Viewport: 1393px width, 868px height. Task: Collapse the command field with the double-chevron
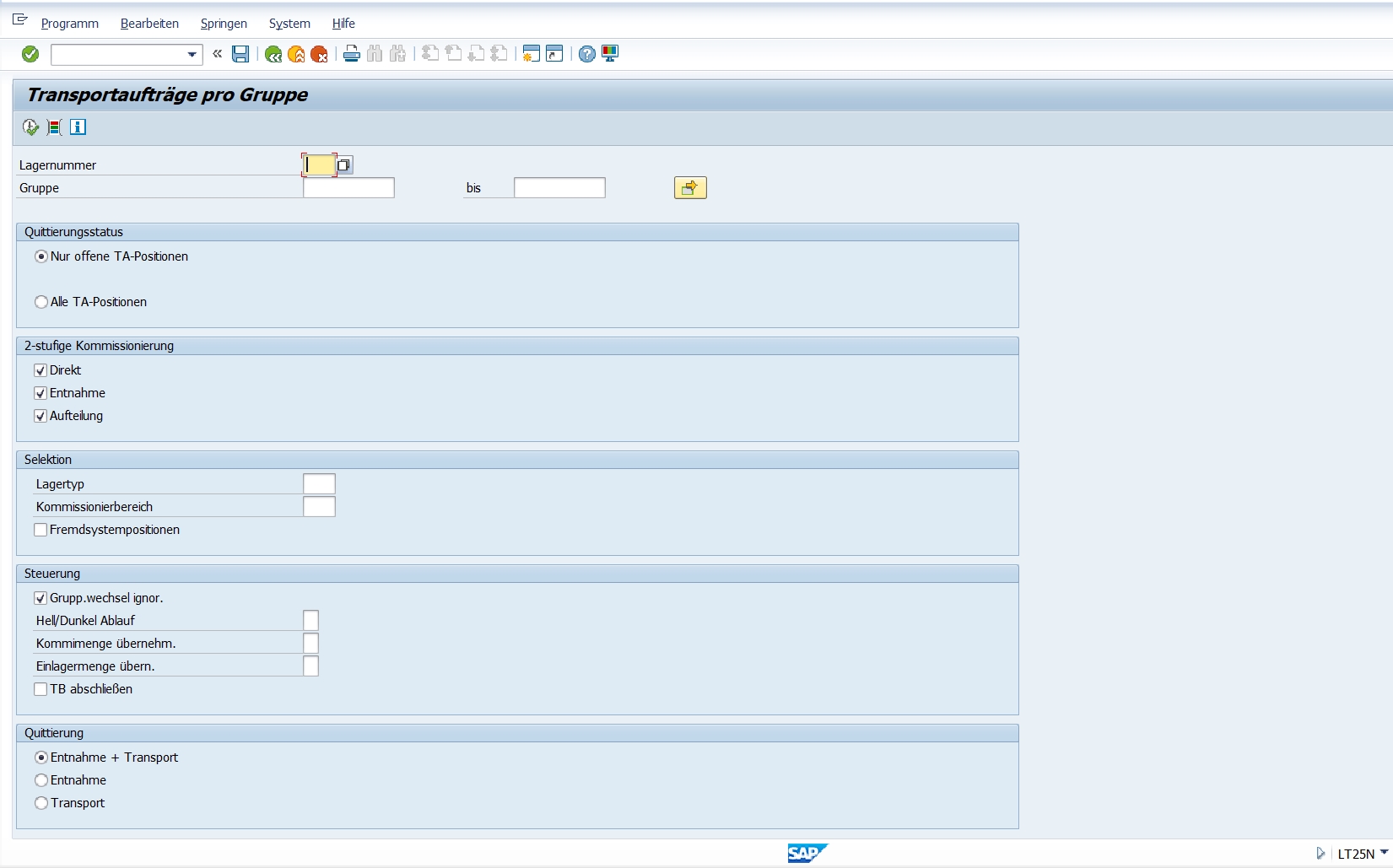click(x=217, y=54)
